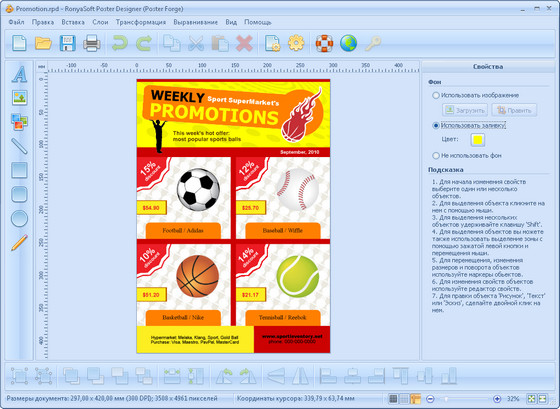The height and width of the screenshot is (409, 560).
Task: Click the basketball image on poster
Action: click(x=198, y=276)
